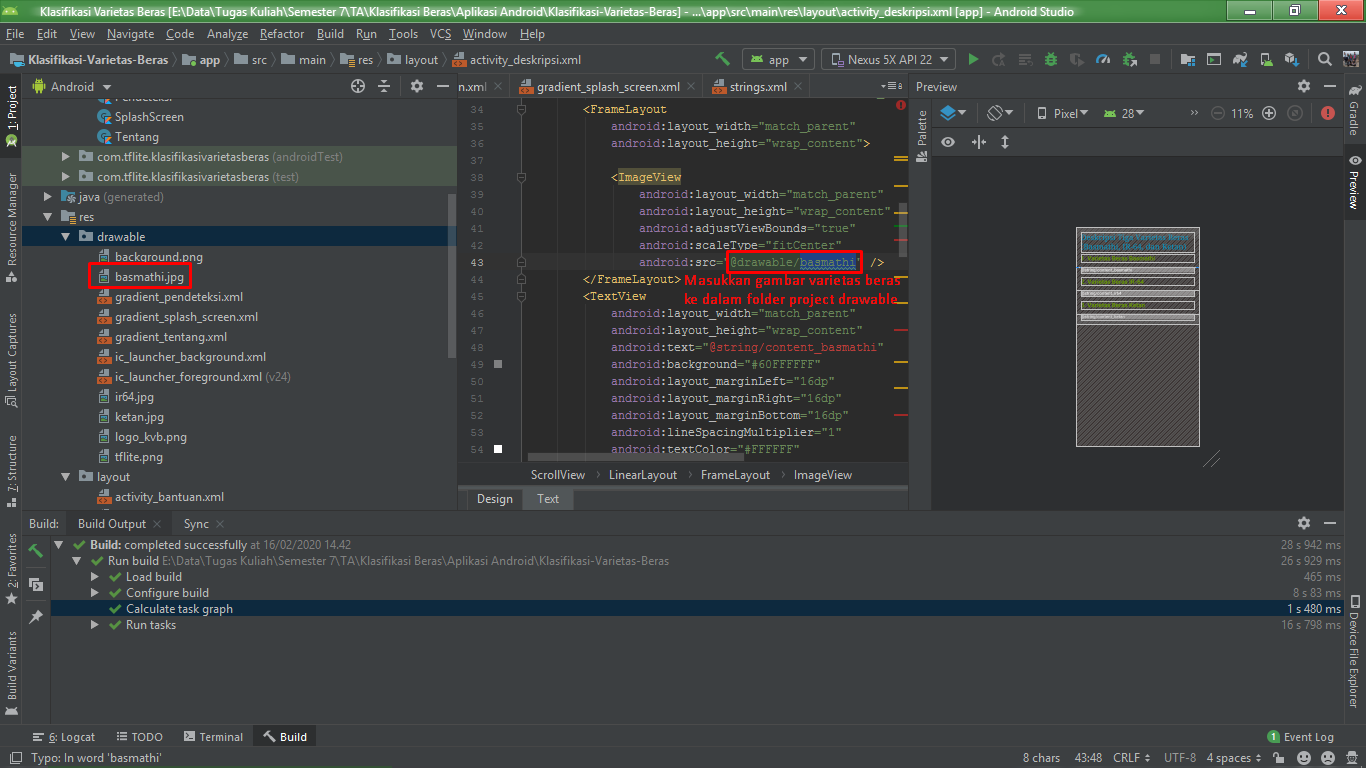1366x768 pixels.
Task: Click the locate target icon in Project panel
Action: (x=358, y=87)
